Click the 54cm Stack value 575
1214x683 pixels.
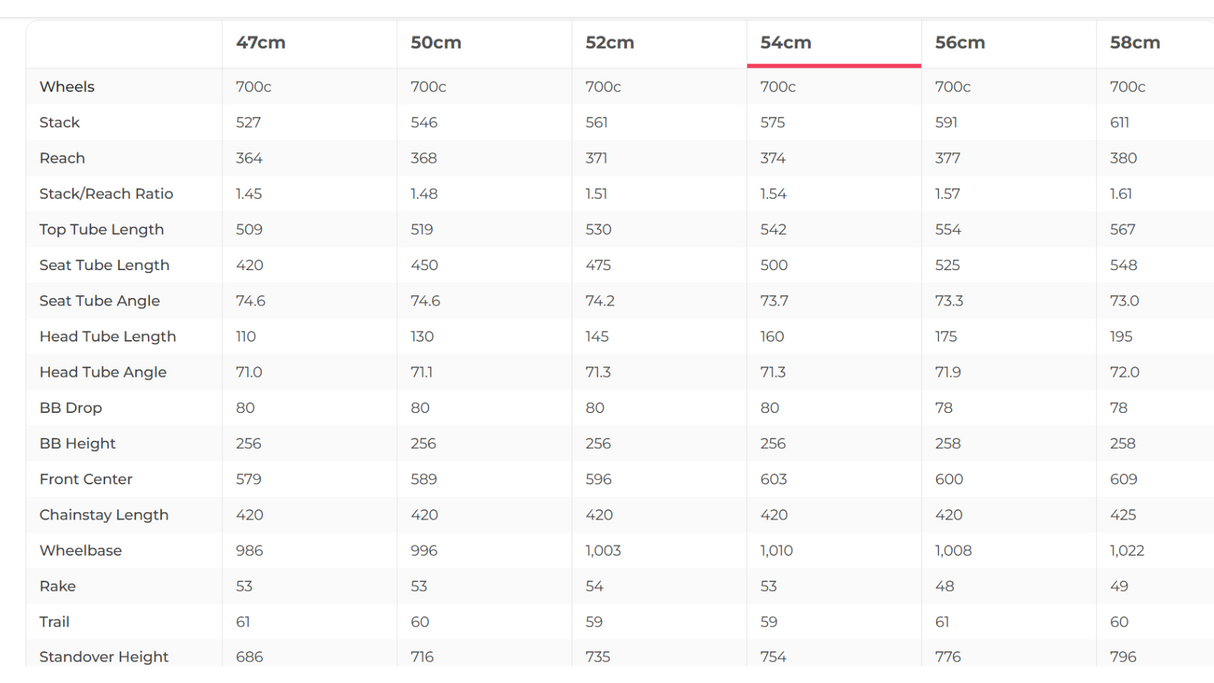(772, 123)
